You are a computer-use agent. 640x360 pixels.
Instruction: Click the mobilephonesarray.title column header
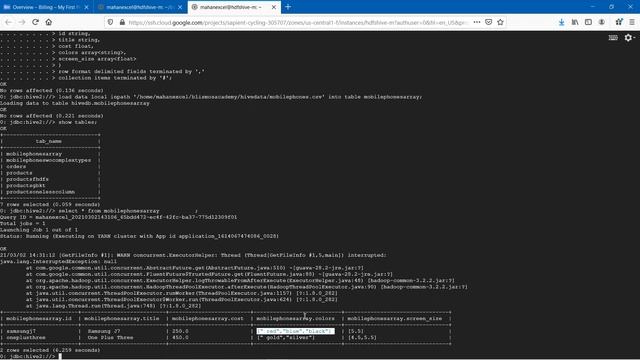click(123, 318)
